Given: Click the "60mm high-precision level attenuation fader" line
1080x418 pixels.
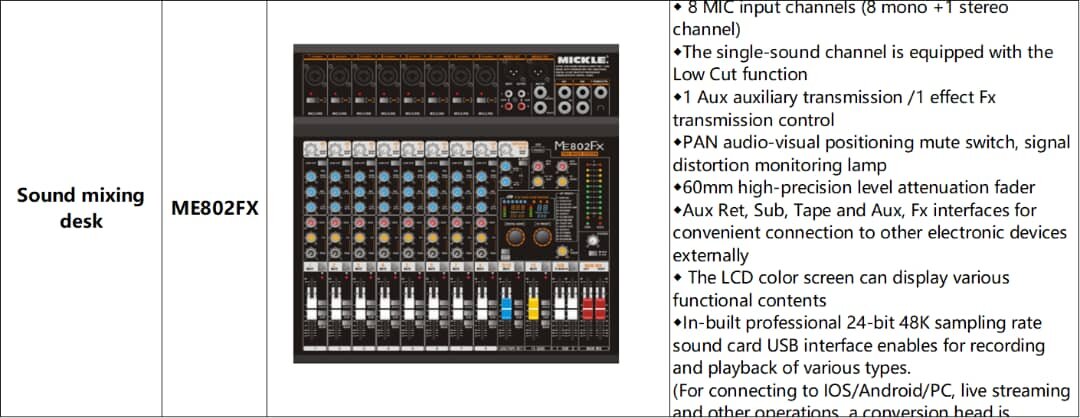Looking at the screenshot, I should 853,187.
